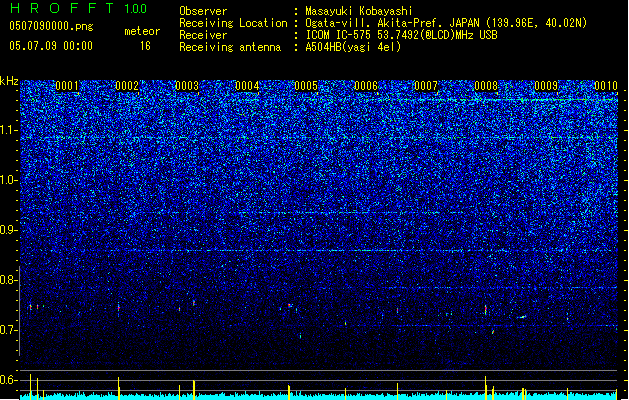Click the Receiving Location label
Image resolution: width=629 pixels, height=400 pixels.
click(x=233, y=23)
